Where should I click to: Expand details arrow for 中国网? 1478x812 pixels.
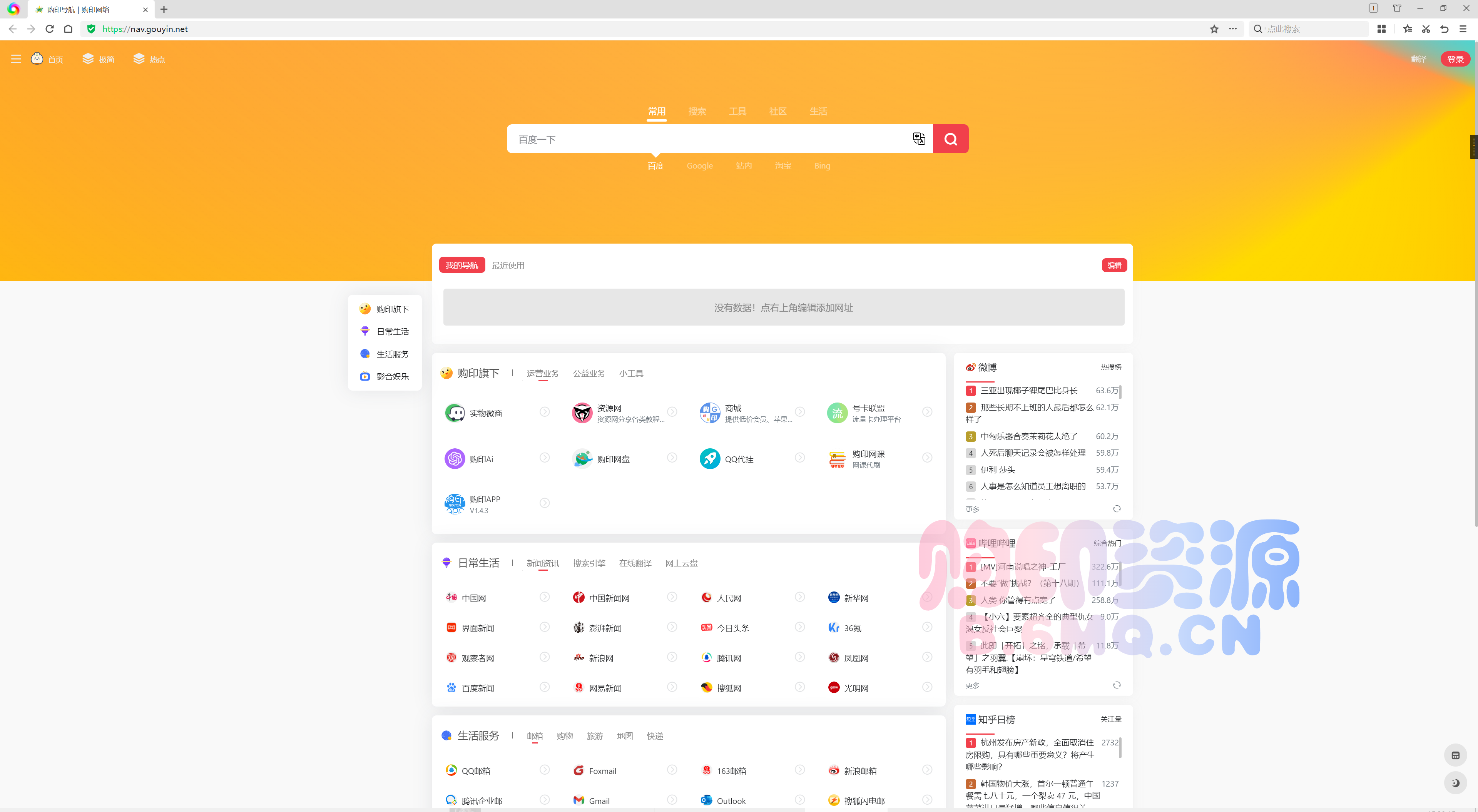545,597
